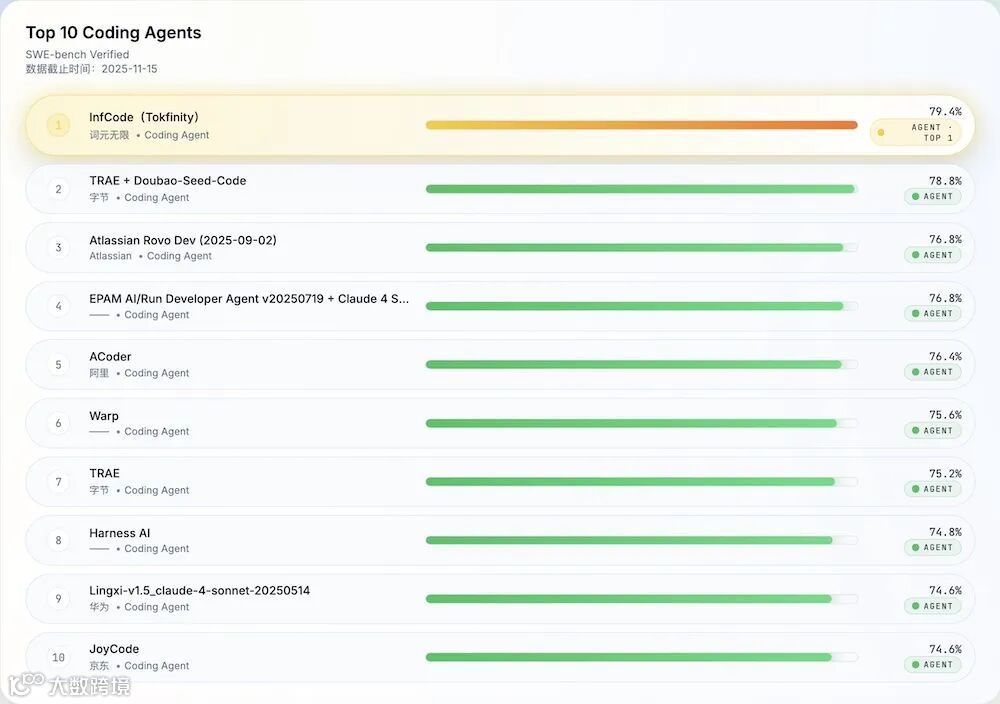Screen dimensions: 1000x704
Task: Click the 75.6% score value
Action: [x=945, y=415]
